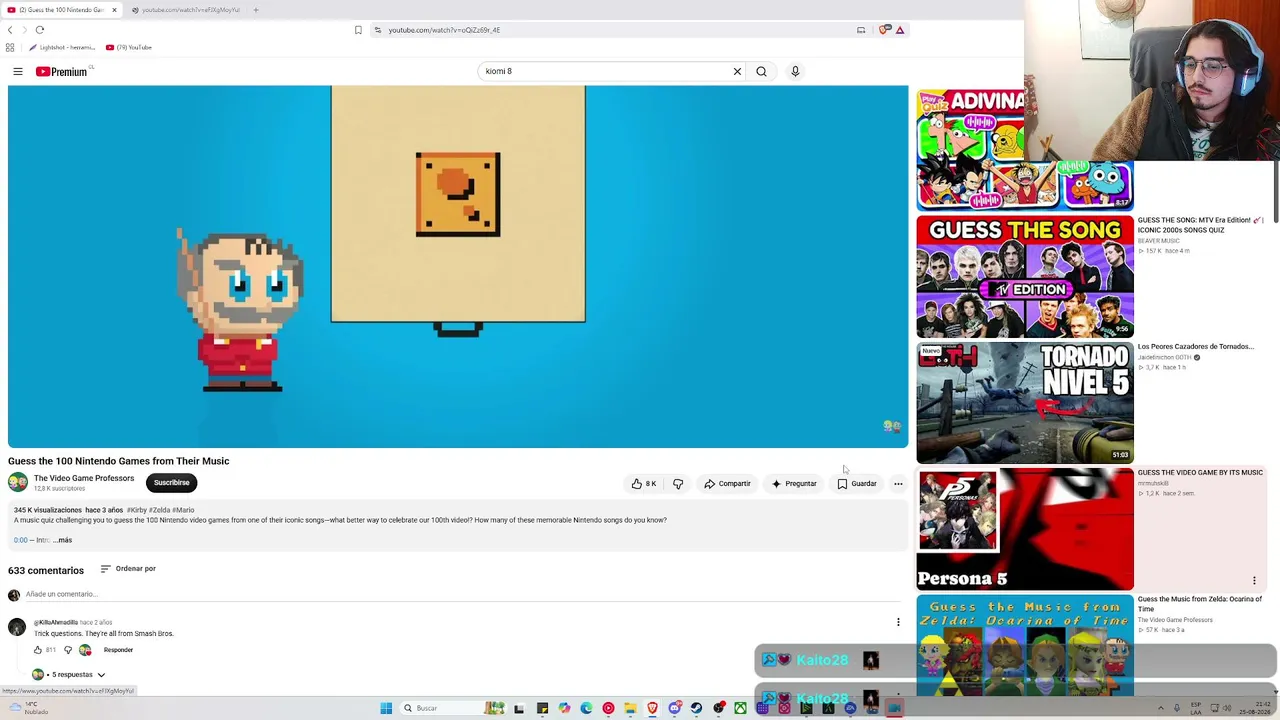
Task: Open options for the Persona 5 video
Action: coord(1254,580)
